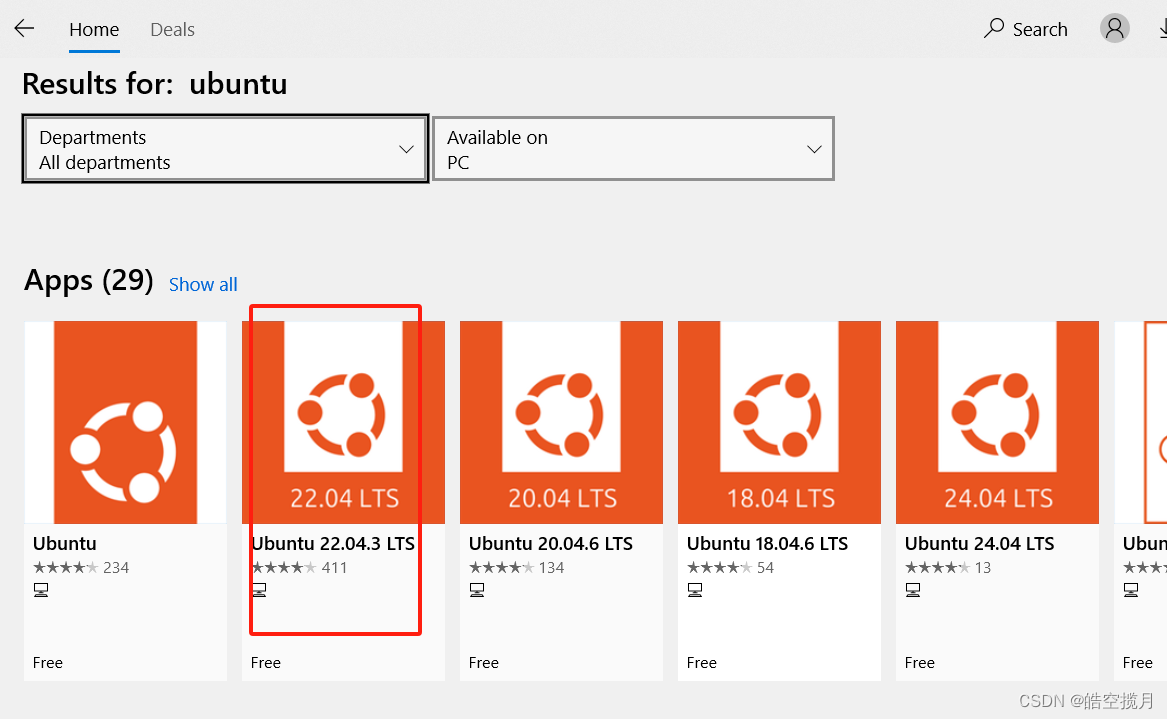Click the Ubuntu 20.04 LTS app icon
Image resolution: width=1167 pixels, height=719 pixels.
tap(561, 422)
